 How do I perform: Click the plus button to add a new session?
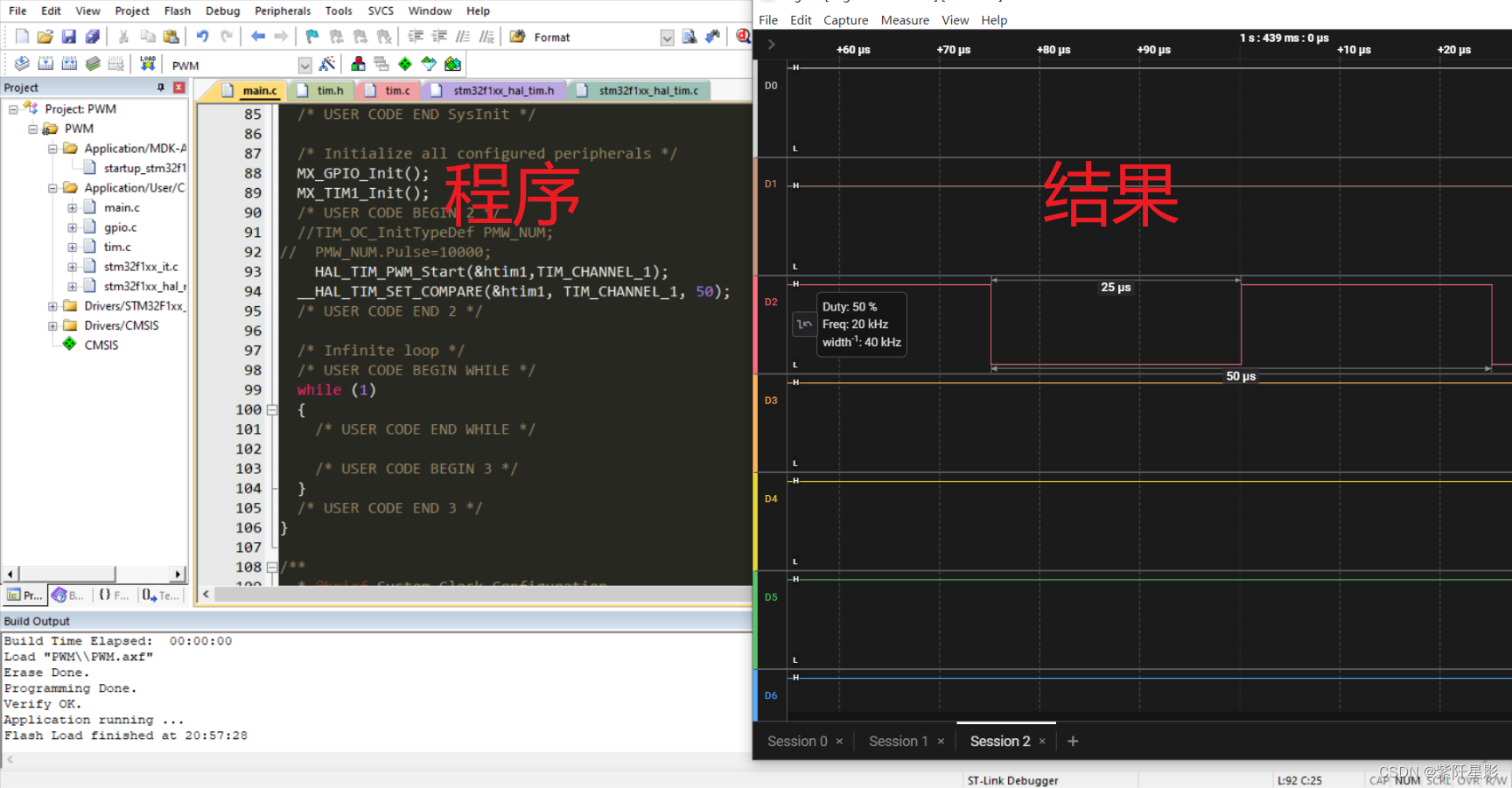point(1073,741)
